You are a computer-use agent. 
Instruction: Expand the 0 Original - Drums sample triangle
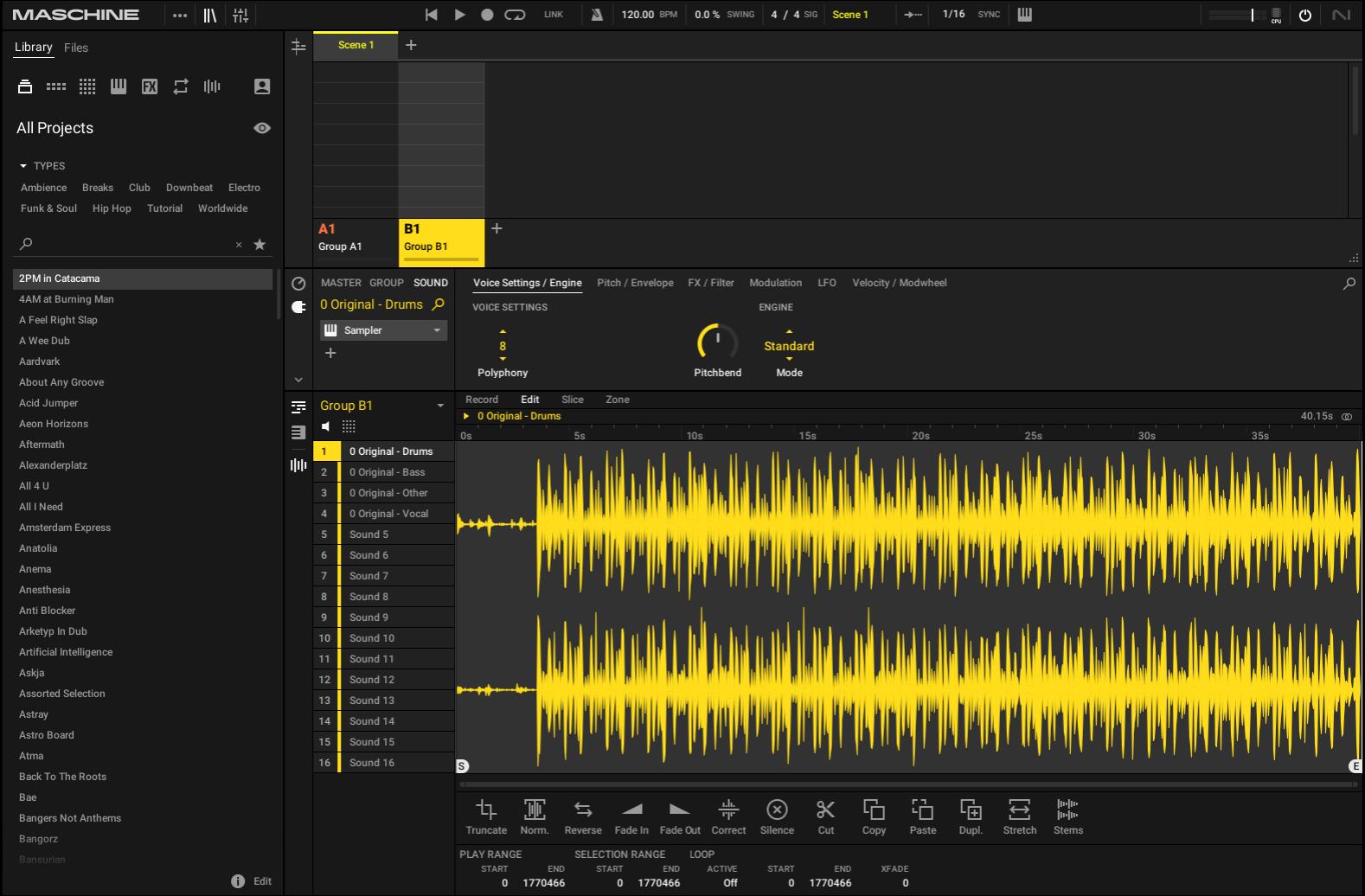466,416
